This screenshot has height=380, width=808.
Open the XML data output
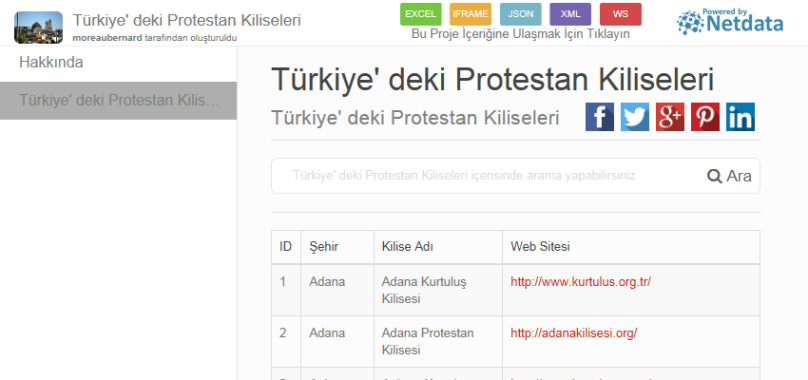pyautogui.click(x=570, y=14)
